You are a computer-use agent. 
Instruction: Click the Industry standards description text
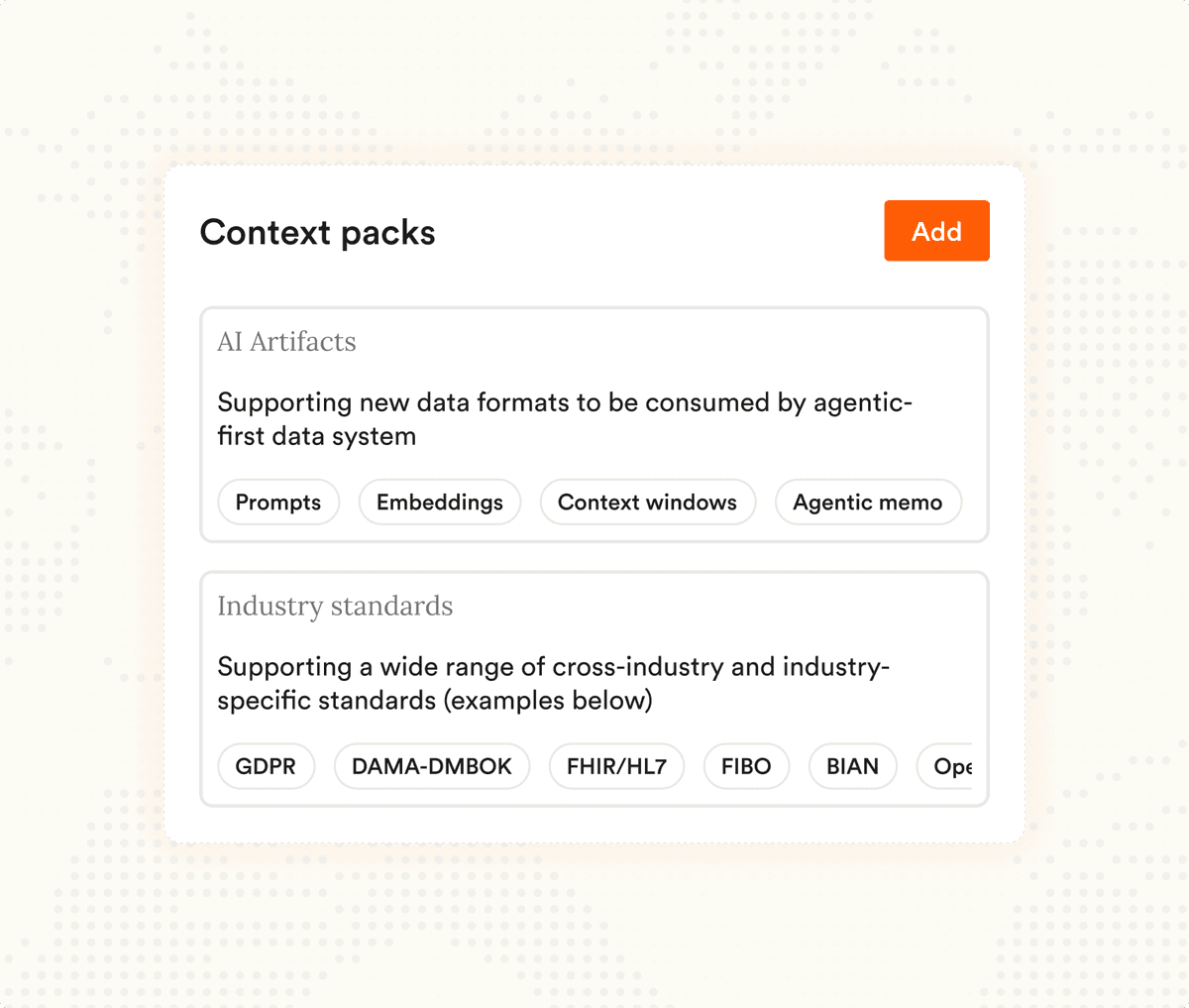554,683
